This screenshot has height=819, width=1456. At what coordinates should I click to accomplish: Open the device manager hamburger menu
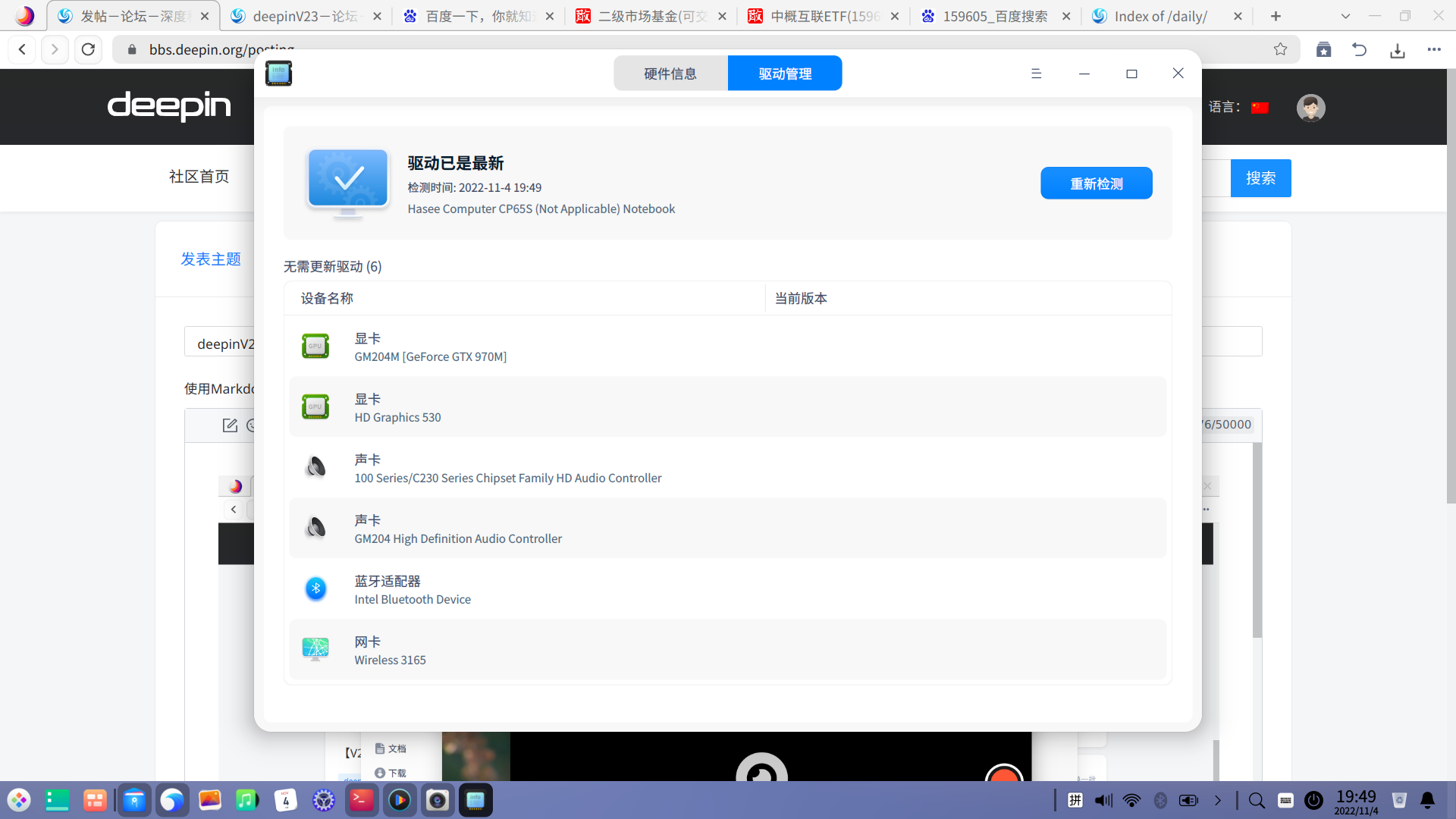(x=1036, y=74)
